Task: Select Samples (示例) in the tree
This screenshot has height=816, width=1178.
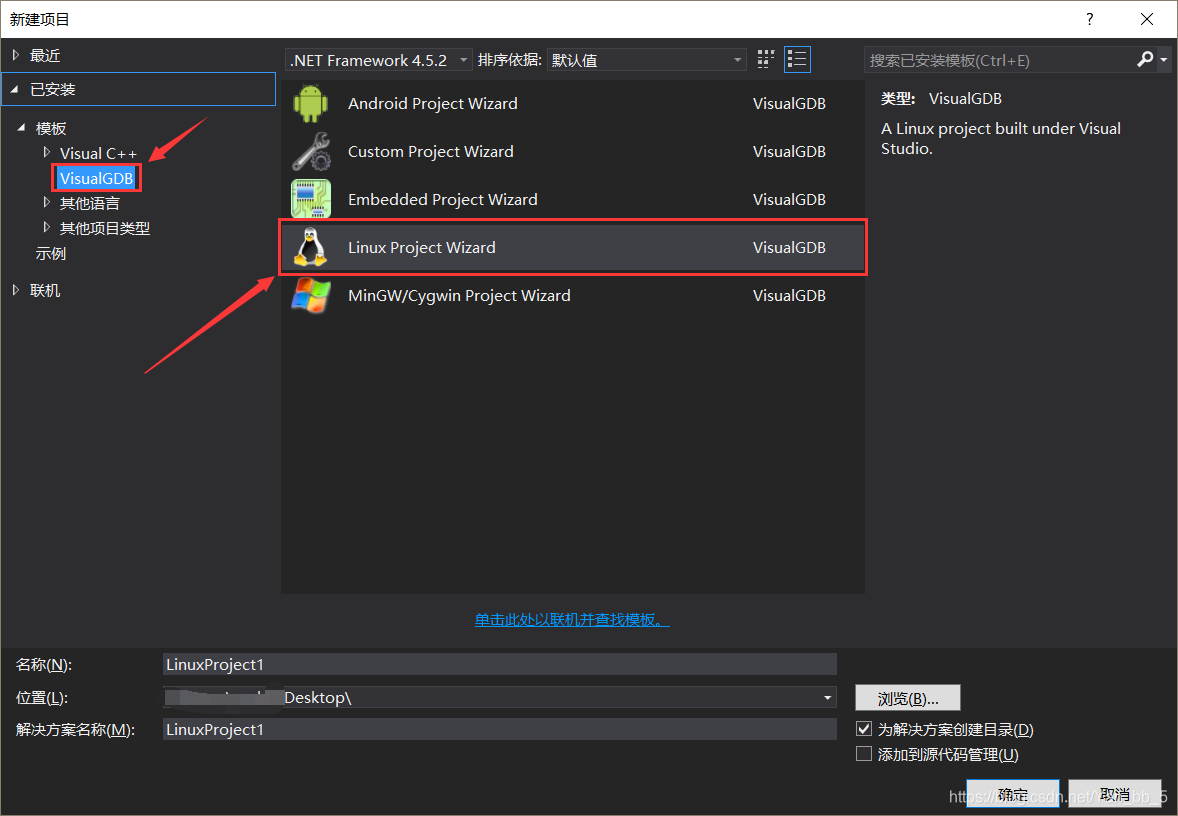Action: click(x=50, y=253)
